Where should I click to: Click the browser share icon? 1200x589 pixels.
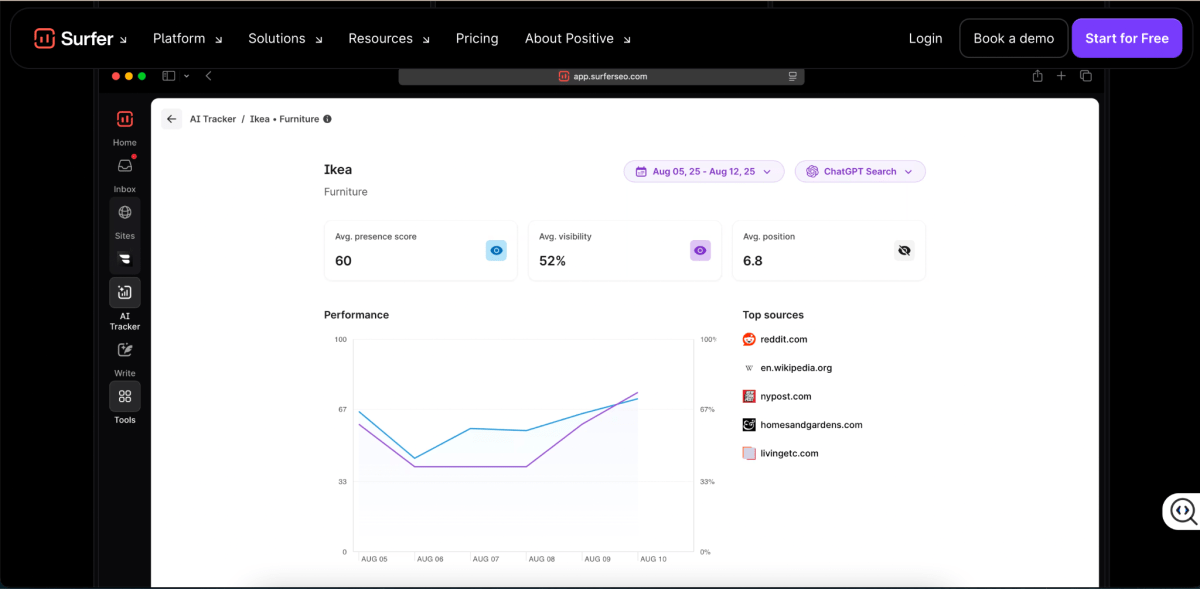coord(1038,76)
